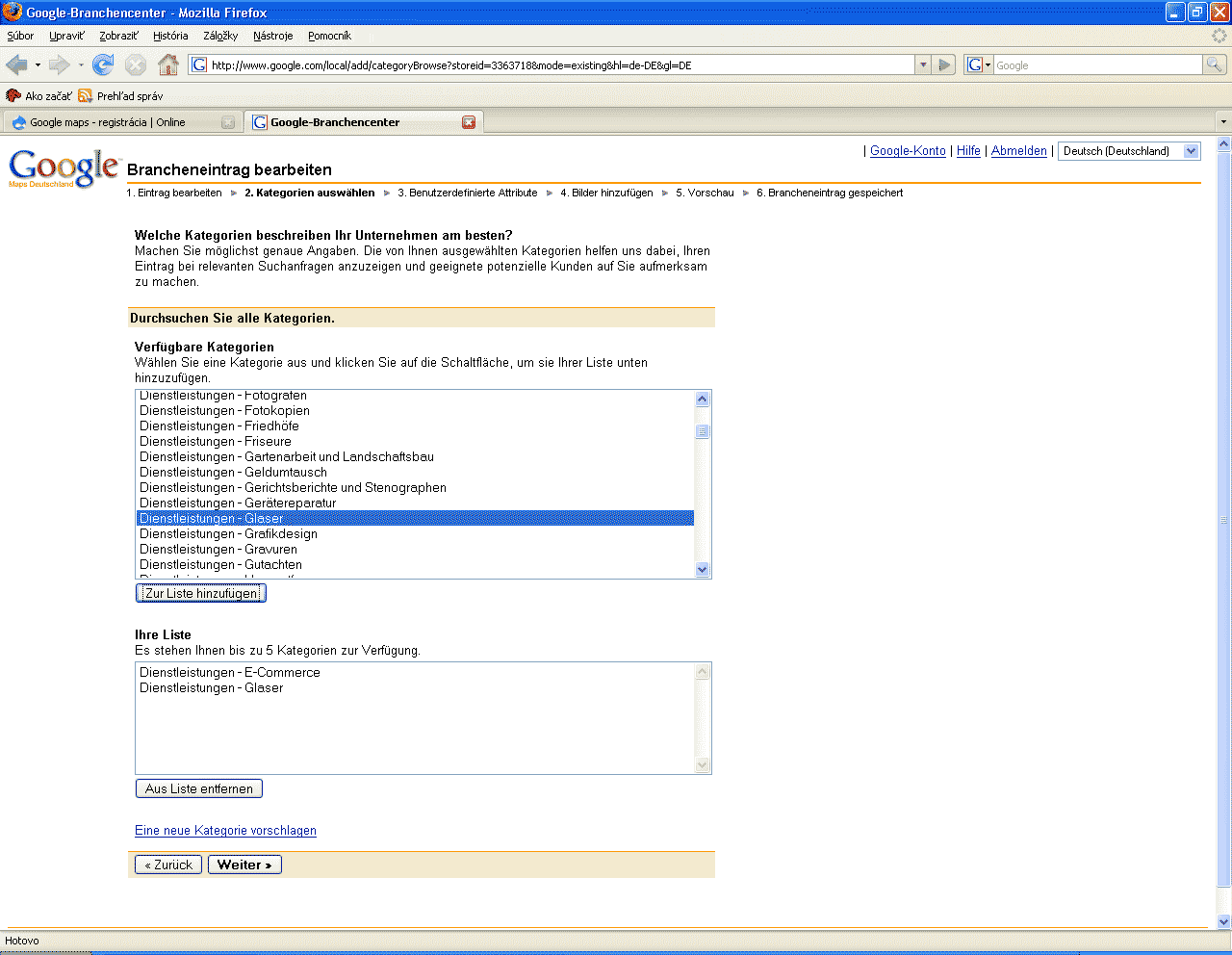Click the page vertical scrollbar thumb

click(x=1224, y=520)
